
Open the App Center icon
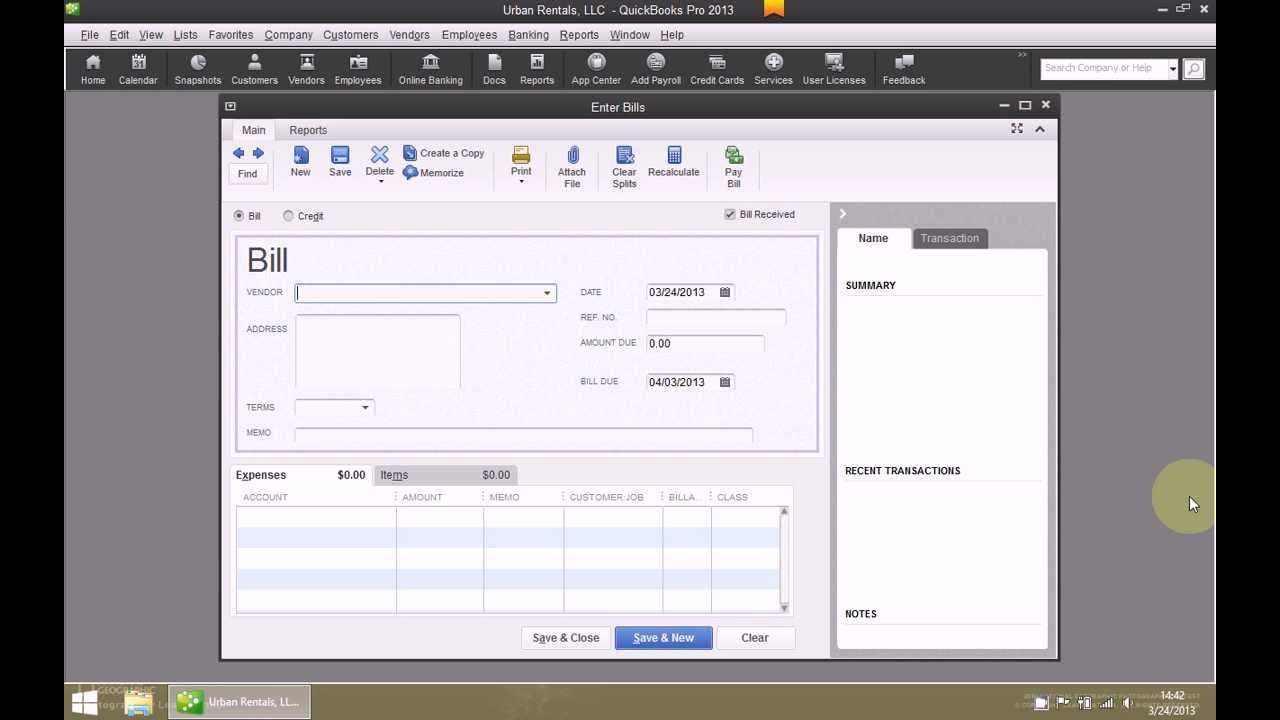pos(596,69)
